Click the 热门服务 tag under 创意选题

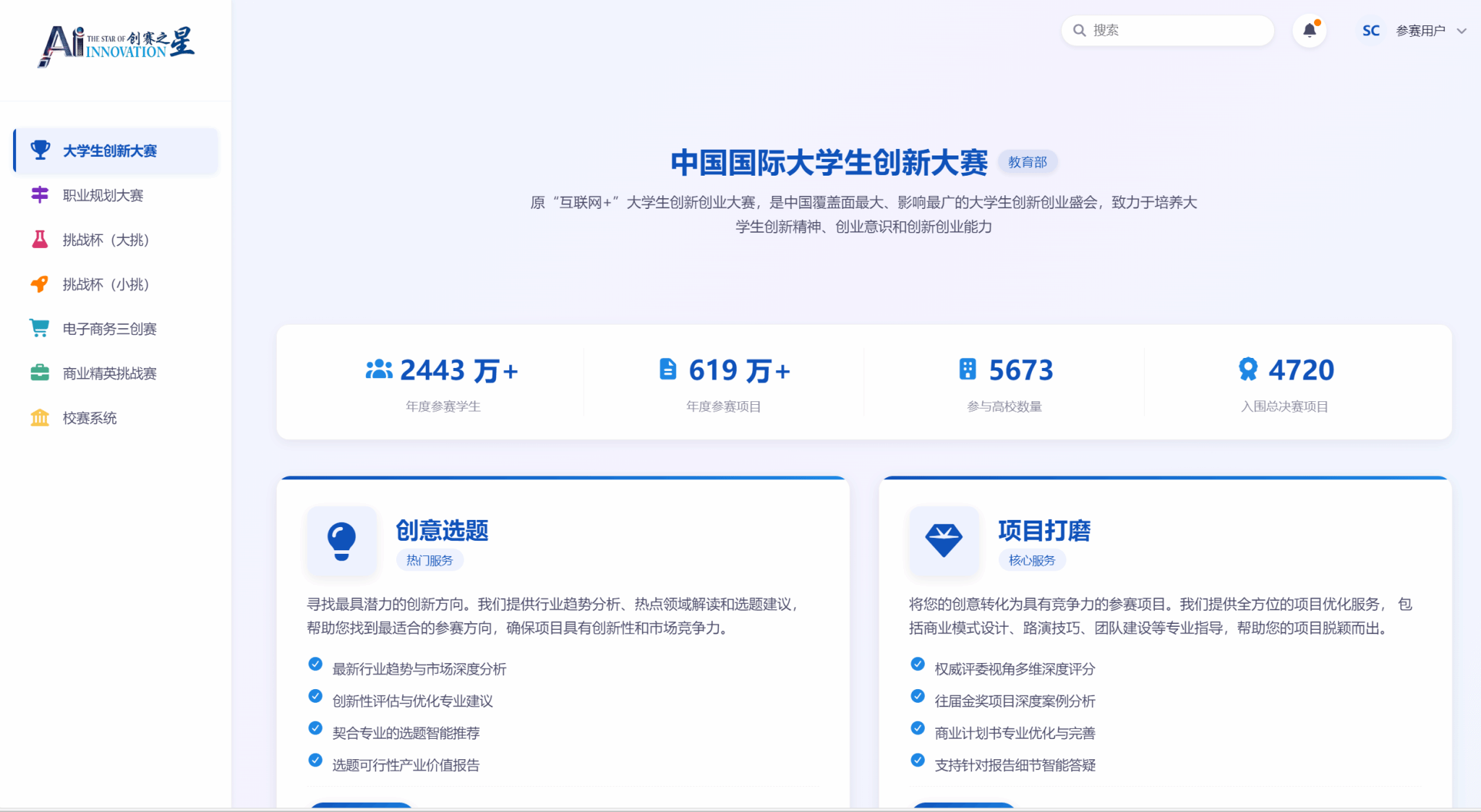pyautogui.click(x=430, y=560)
